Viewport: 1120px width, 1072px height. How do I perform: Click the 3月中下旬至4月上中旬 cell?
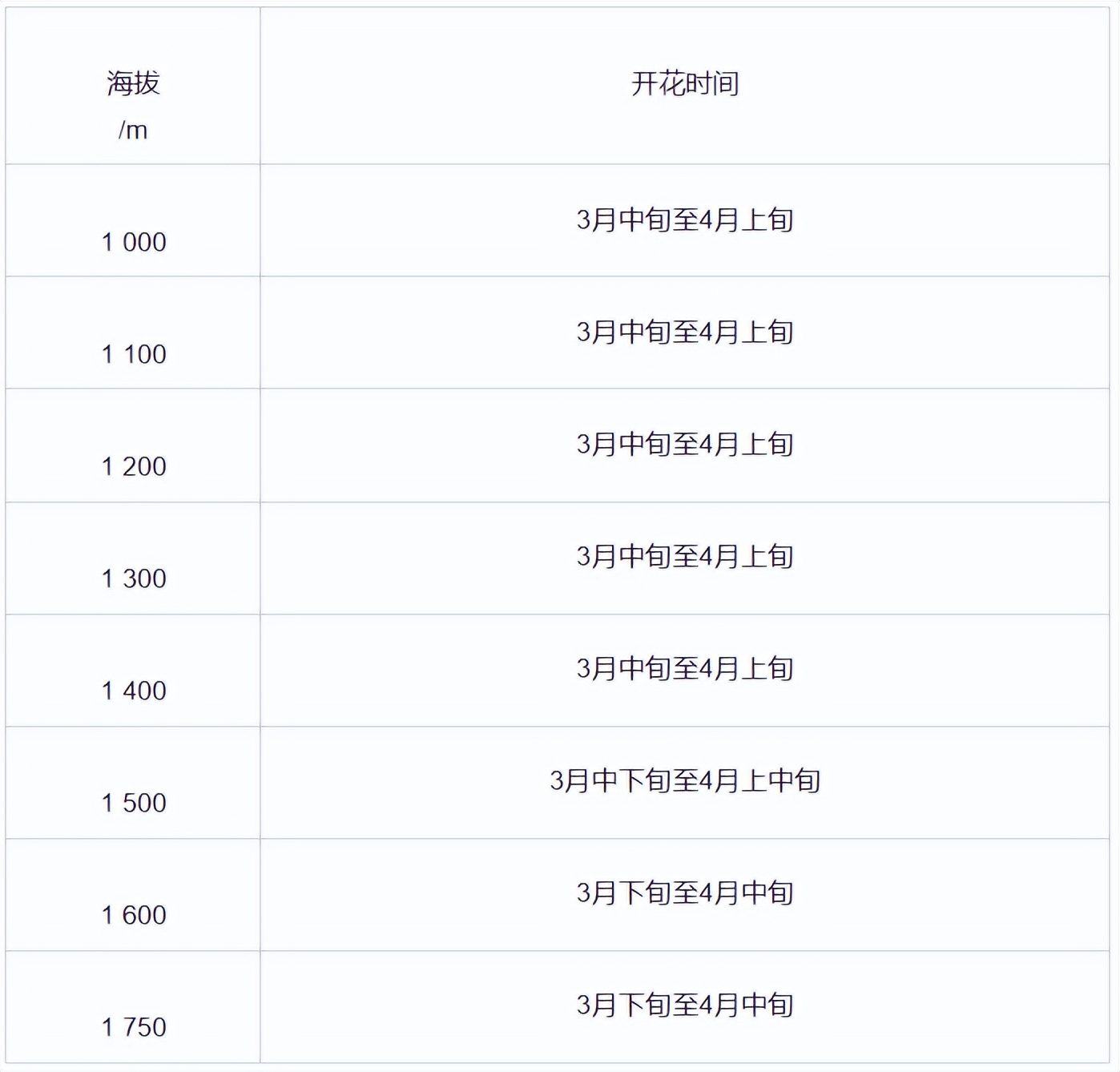click(685, 784)
